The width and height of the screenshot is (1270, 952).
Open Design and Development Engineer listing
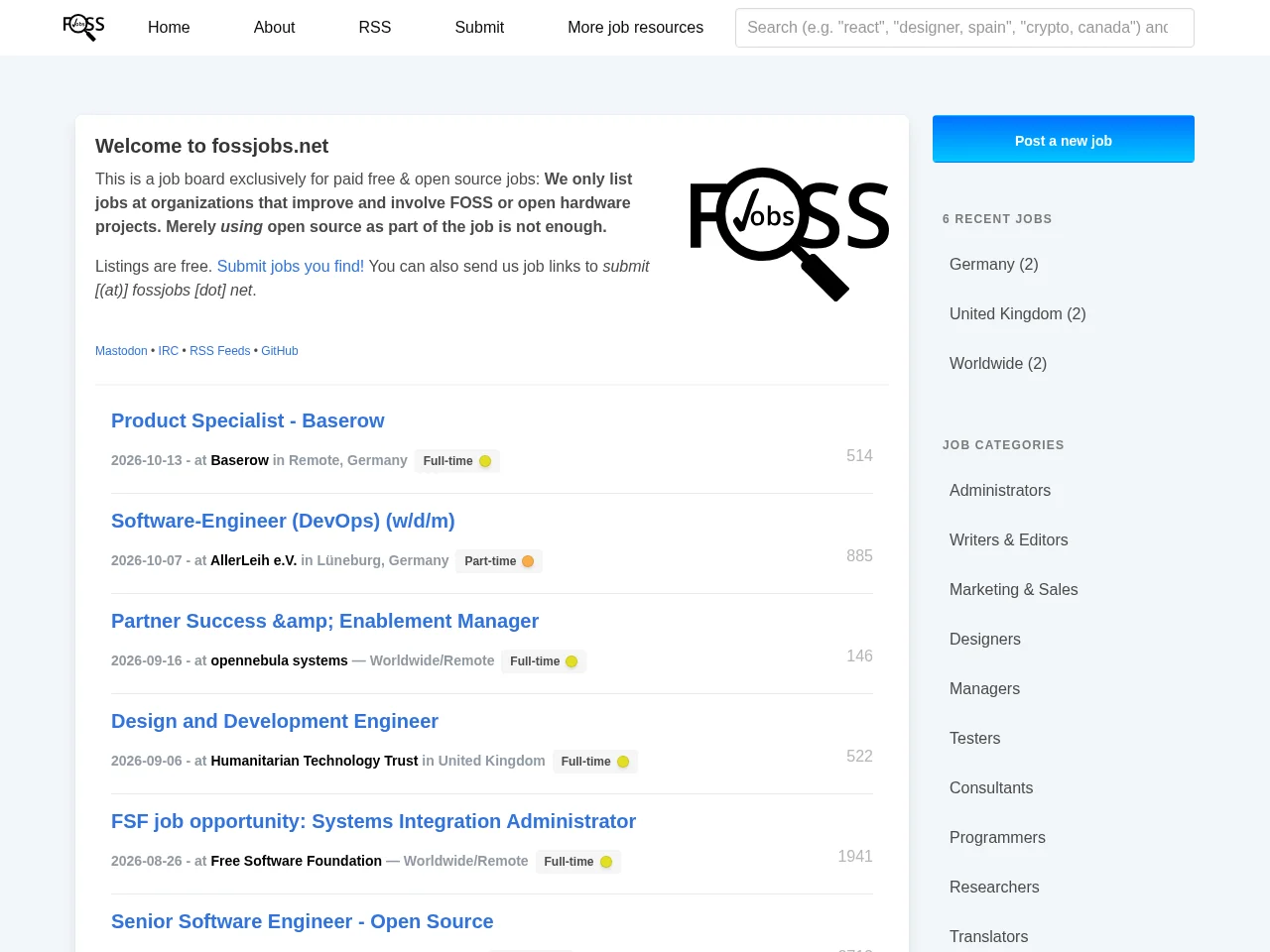pos(275,721)
